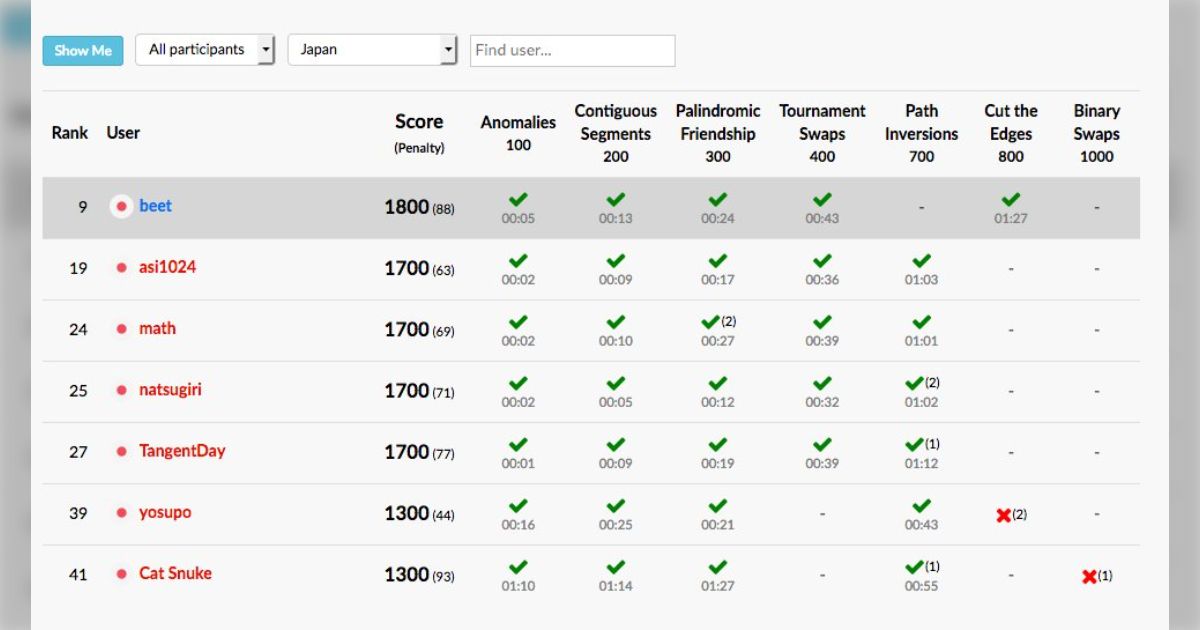The height and width of the screenshot is (630, 1200).
Task: Click natsugiri's Path Inversions green checkmark
Action: (x=914, y=383)
